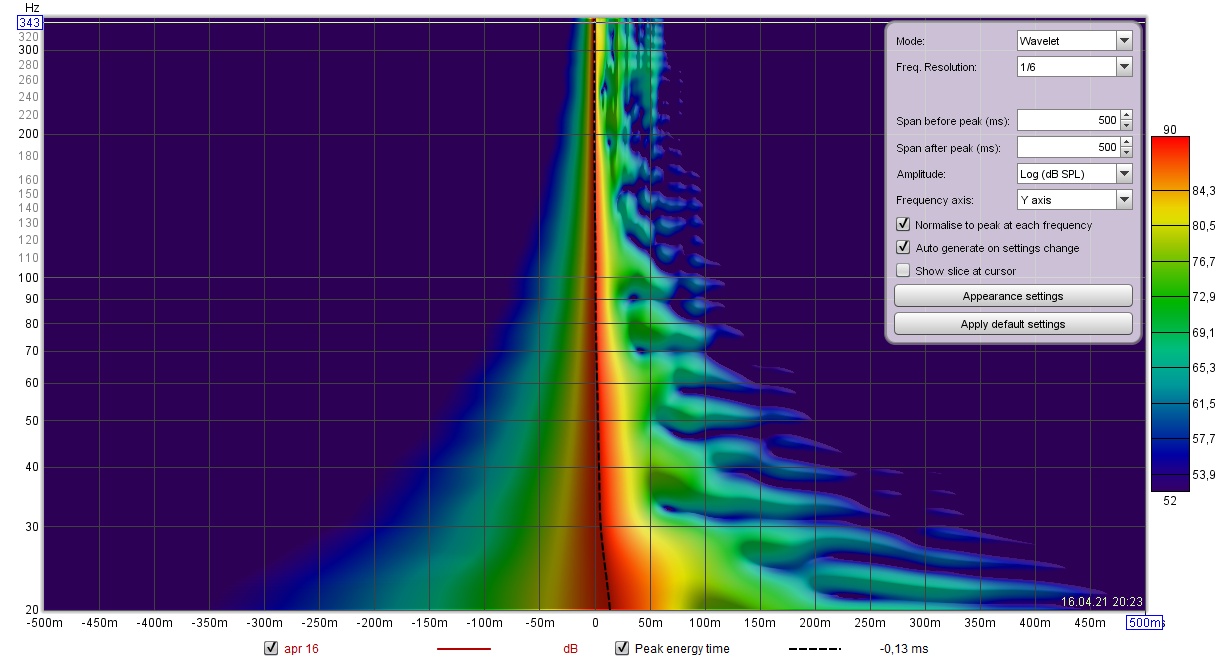Click the 500ms right time limit box

point(1146,623)
